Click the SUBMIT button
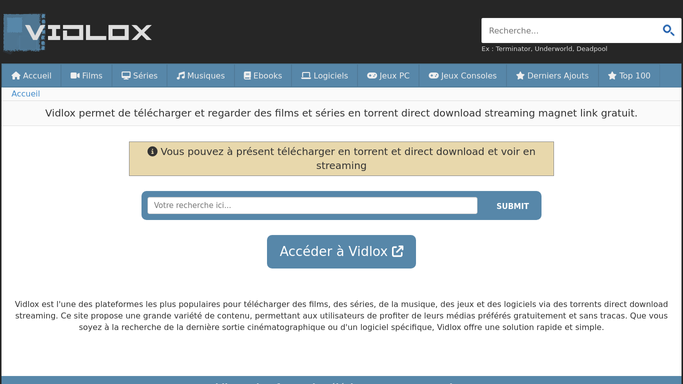Viewport: 683px width, 384px height. 513,206
